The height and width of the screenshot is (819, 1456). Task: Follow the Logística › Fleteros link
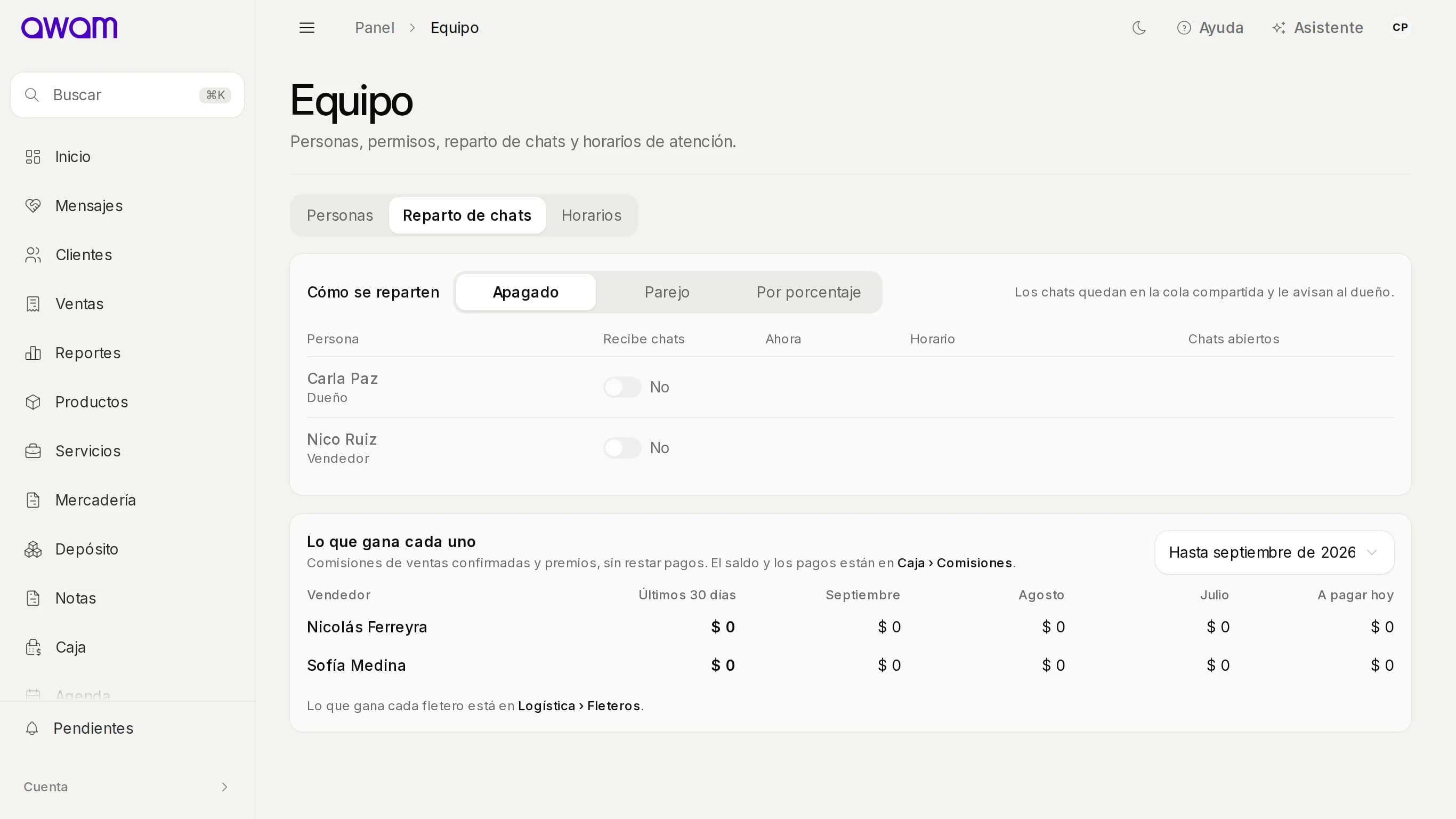click(579, 706)
